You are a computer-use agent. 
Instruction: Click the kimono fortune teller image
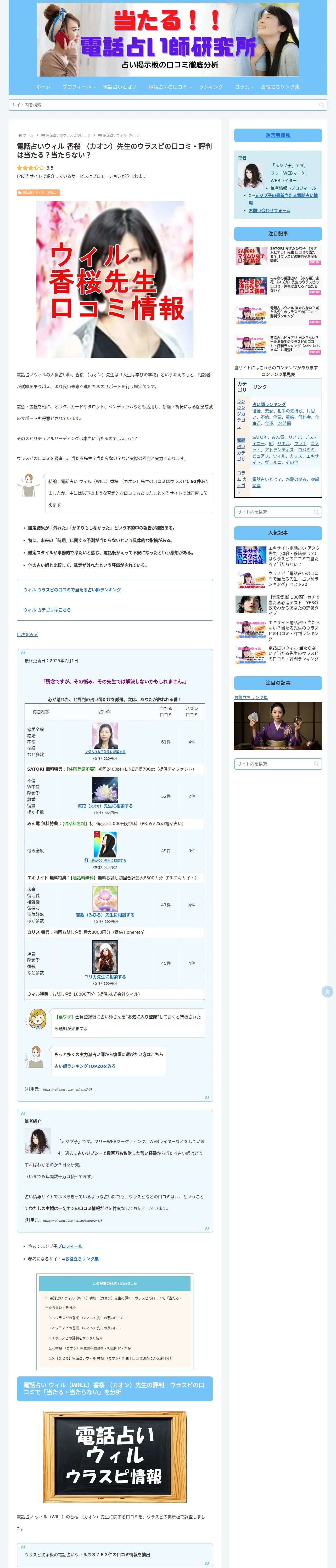pyautogui.click(x=278, y=725)
